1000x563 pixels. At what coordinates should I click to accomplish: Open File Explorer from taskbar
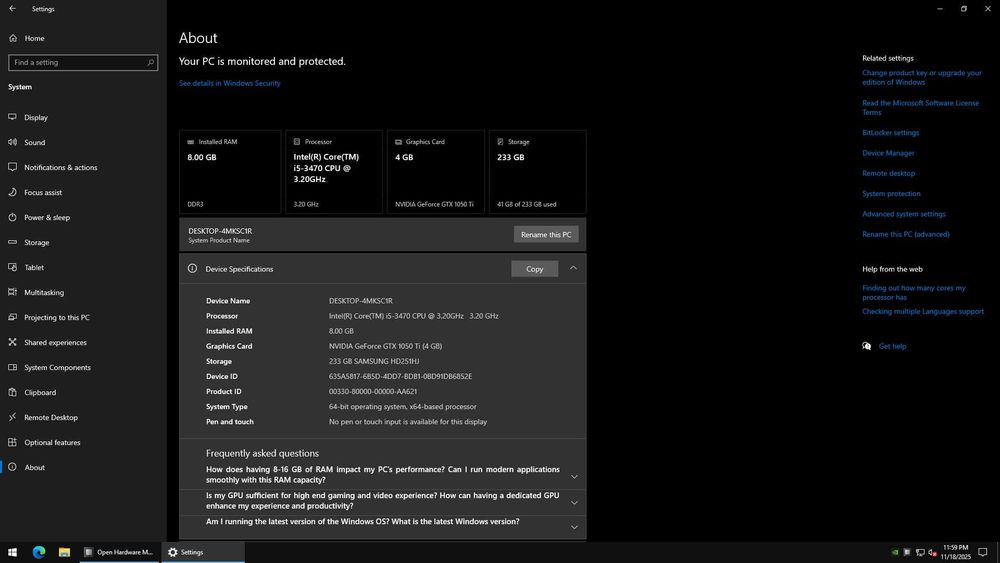(64, 552)
